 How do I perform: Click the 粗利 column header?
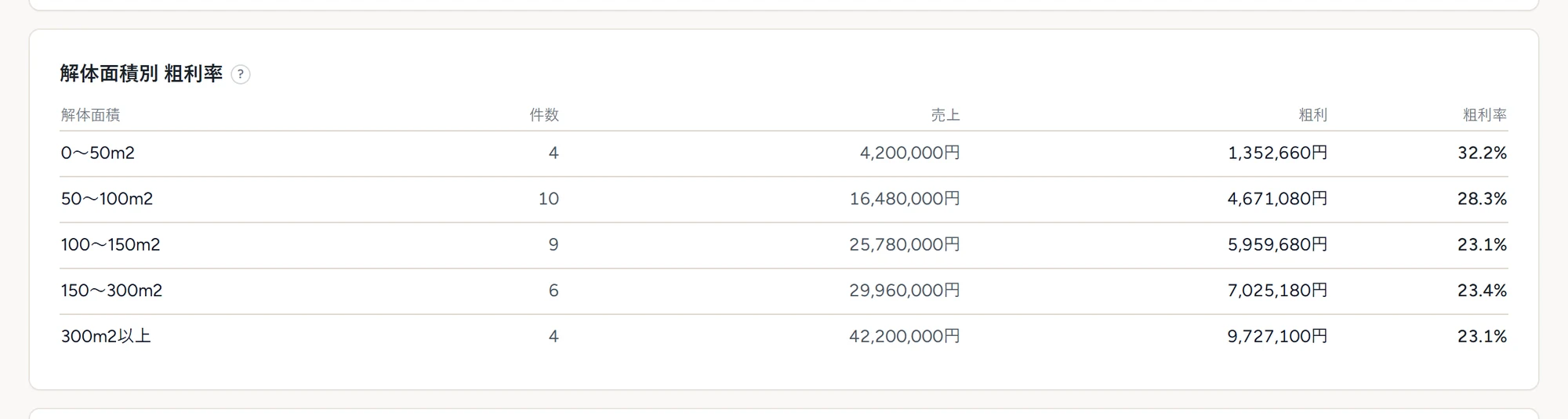pyautogui.click(x=1313, y=115)
